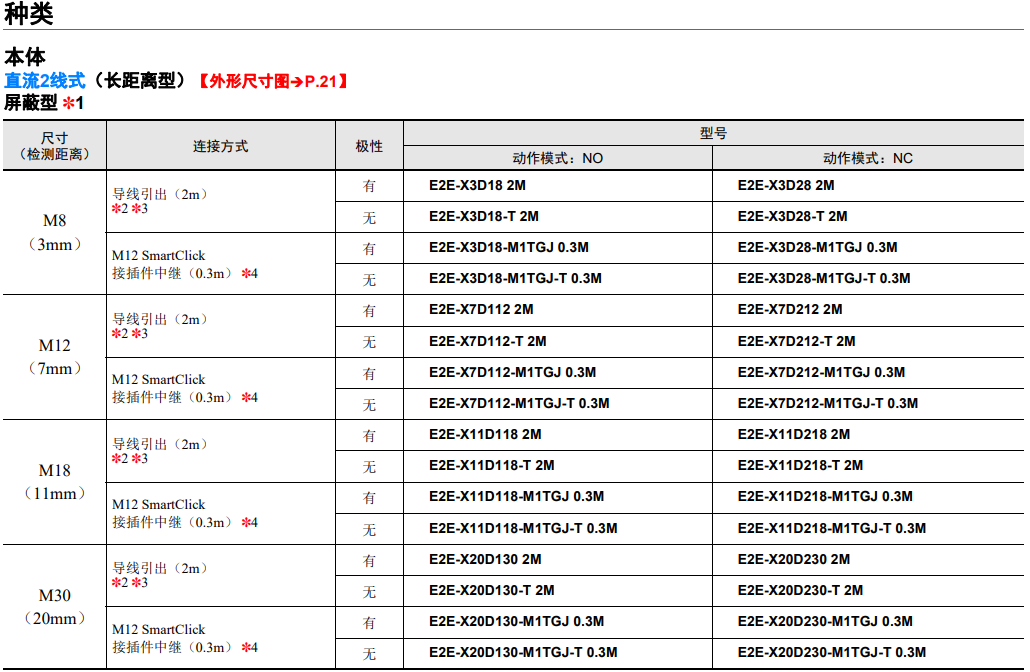Select the M30 (20mm) size cell
The image size is (1030, 672).
[x=55, y=606]
